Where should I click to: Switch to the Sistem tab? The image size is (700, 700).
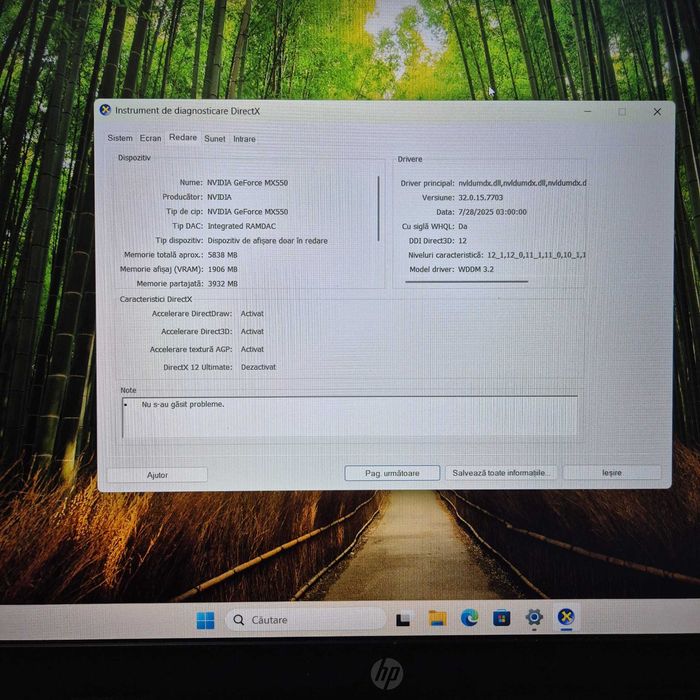click(x=120, y=138)
